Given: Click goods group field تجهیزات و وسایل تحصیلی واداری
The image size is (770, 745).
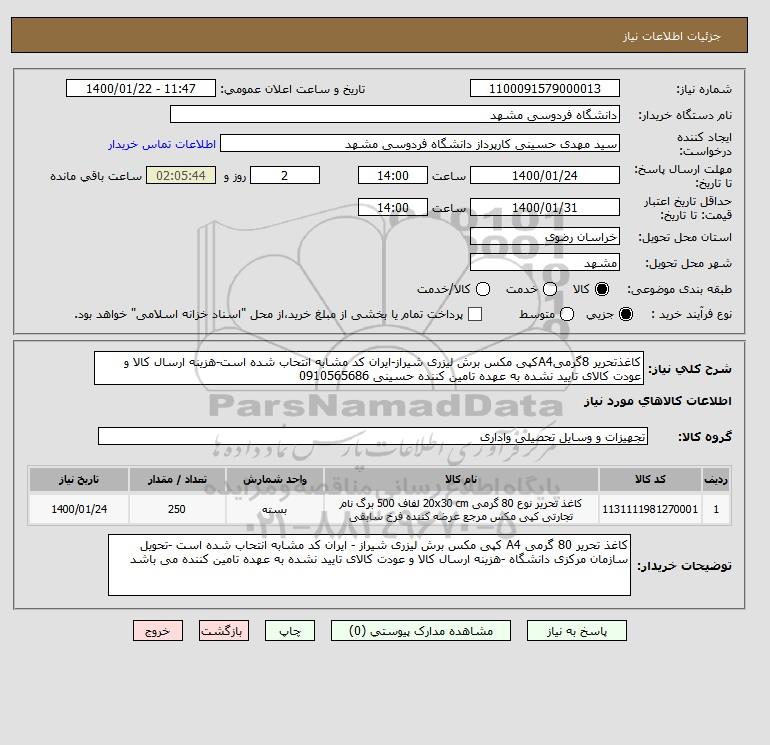Looking at the screenshot, I should pos(373,436).
